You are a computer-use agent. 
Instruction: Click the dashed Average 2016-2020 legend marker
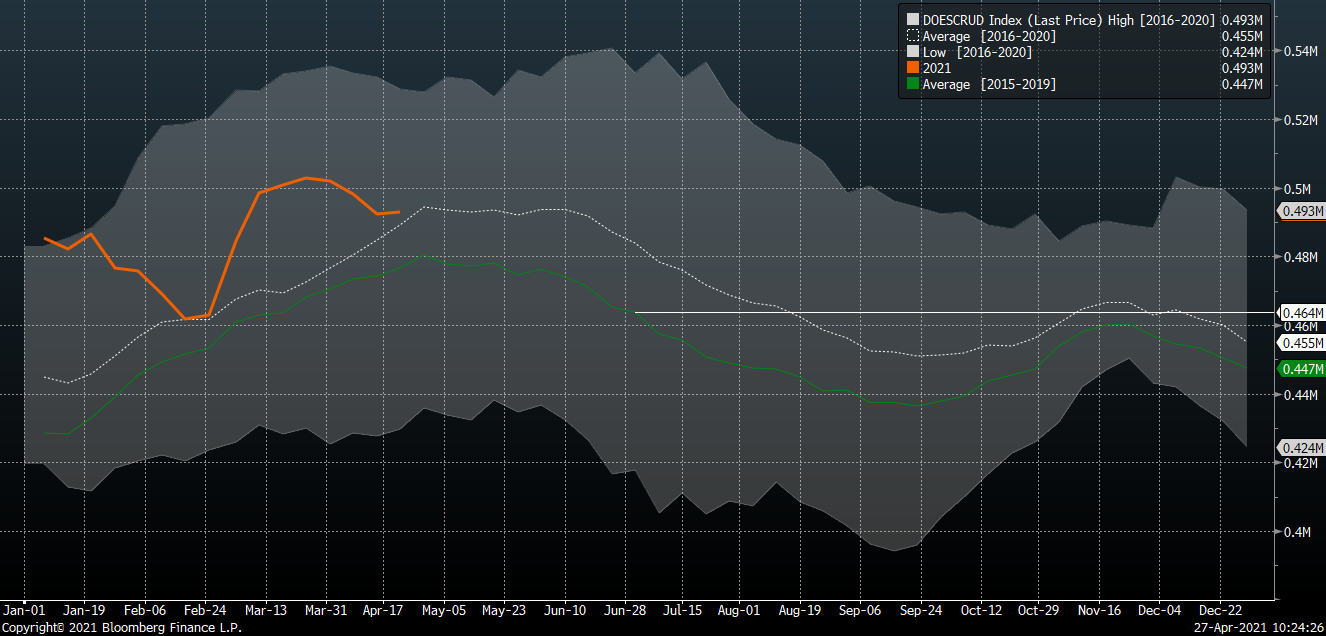(x=913, y=35)
